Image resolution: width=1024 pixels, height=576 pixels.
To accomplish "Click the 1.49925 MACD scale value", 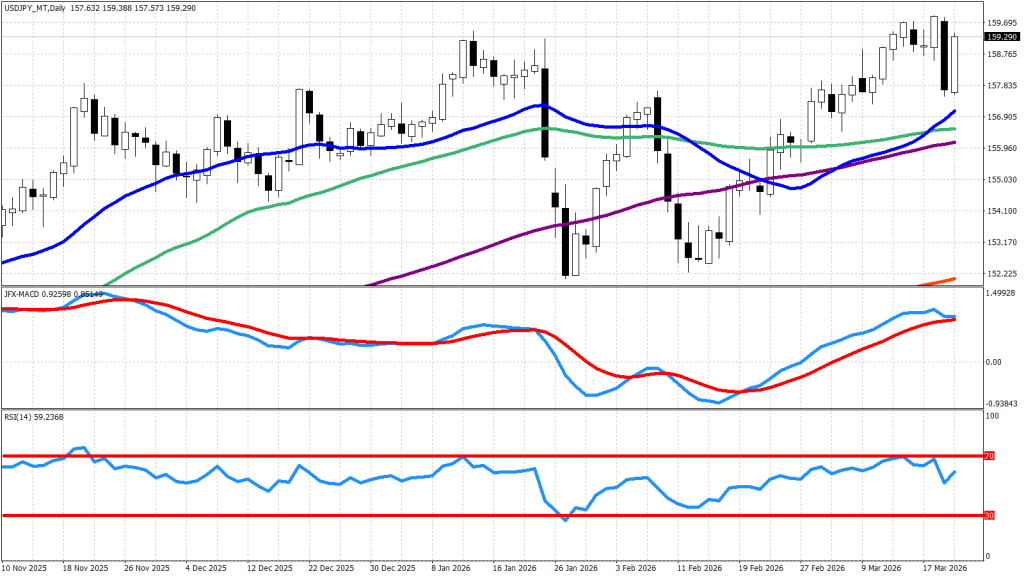I will tap(1002, 294).
